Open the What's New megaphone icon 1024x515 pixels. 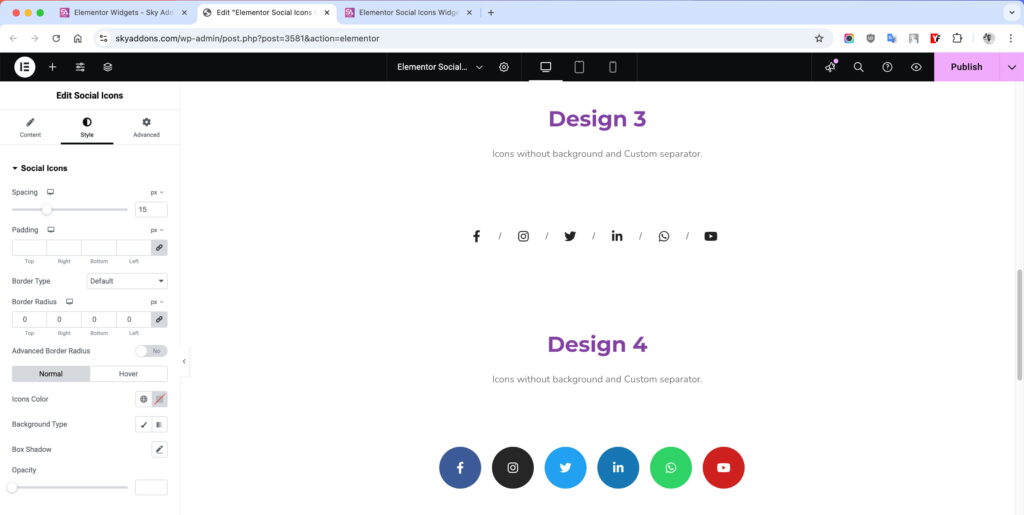(x=830, y=67)
